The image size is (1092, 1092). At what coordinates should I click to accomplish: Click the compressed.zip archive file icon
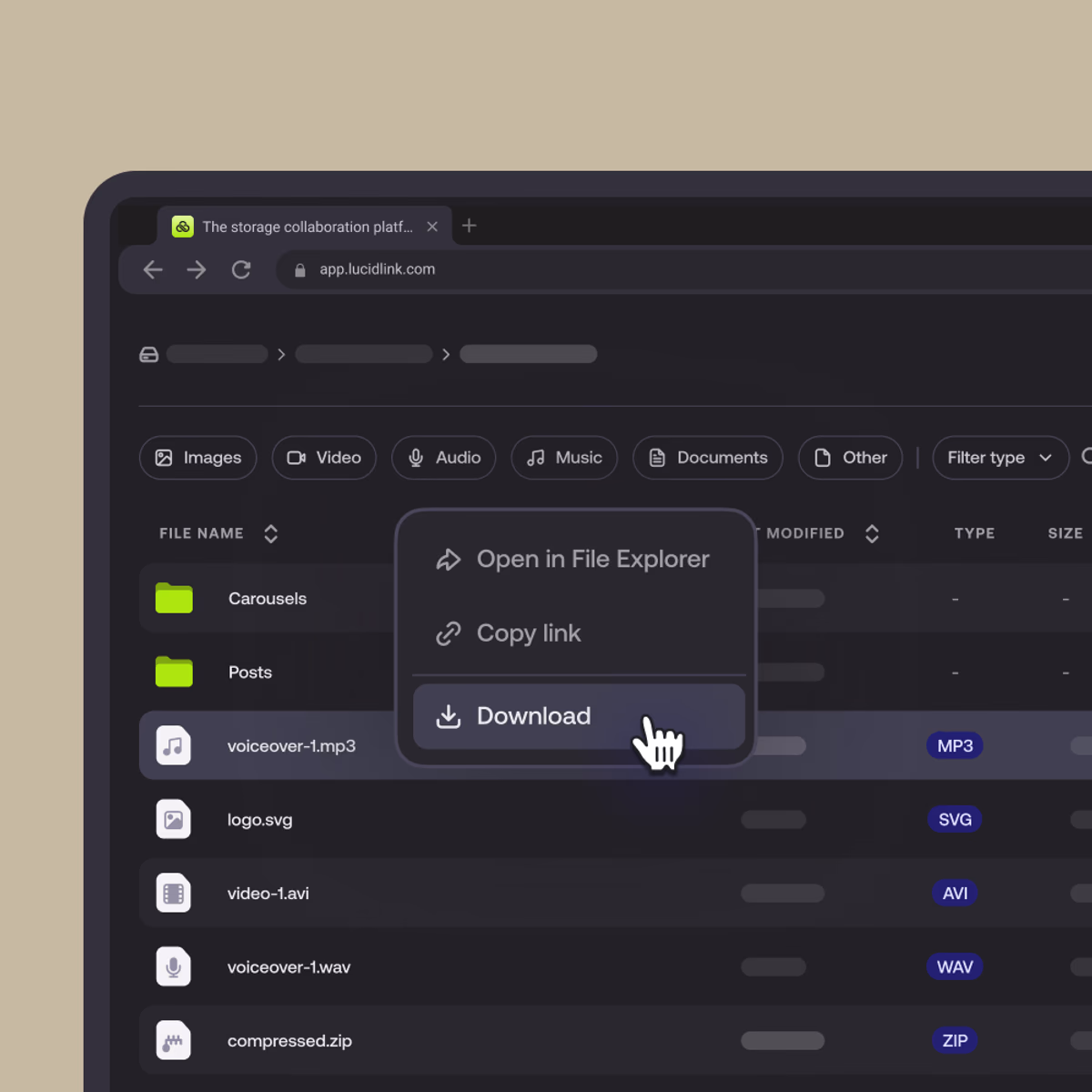(x=173, y=1041)
